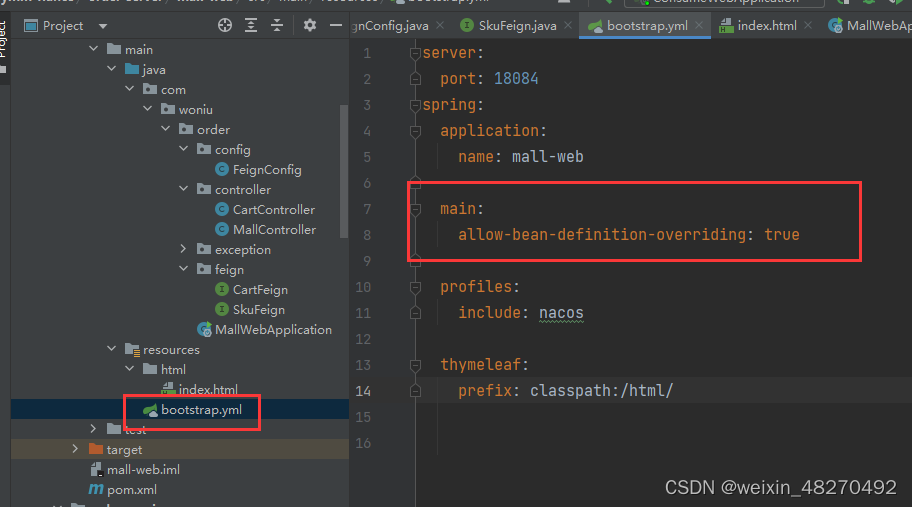Collapse the com package
The height and width of the screenshot is (507, 912).
coord(130,89)
